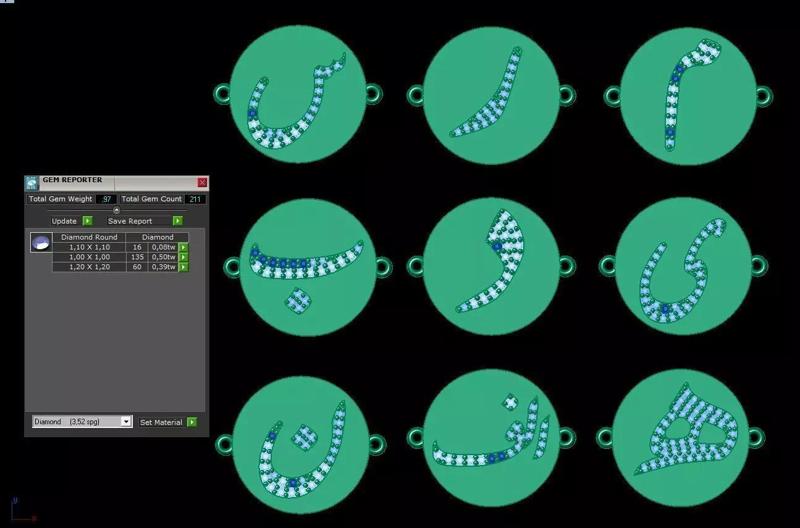Select the pendant with letter Heh (ه)

tap(681, 438)
